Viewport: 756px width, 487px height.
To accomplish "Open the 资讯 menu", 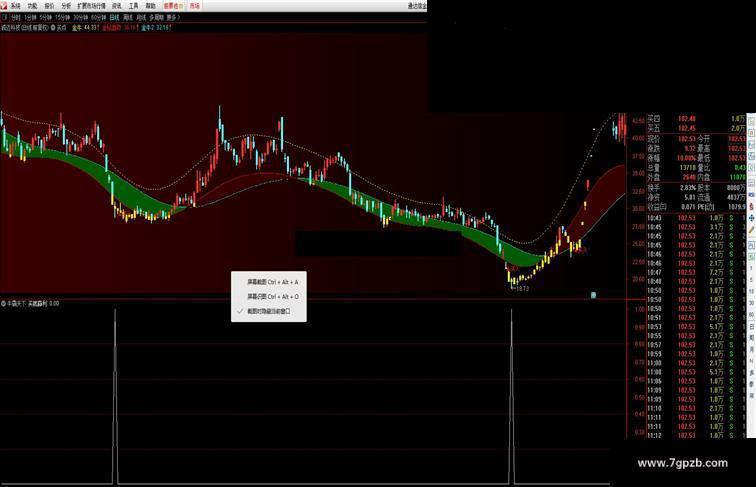I will coord(117,6).
